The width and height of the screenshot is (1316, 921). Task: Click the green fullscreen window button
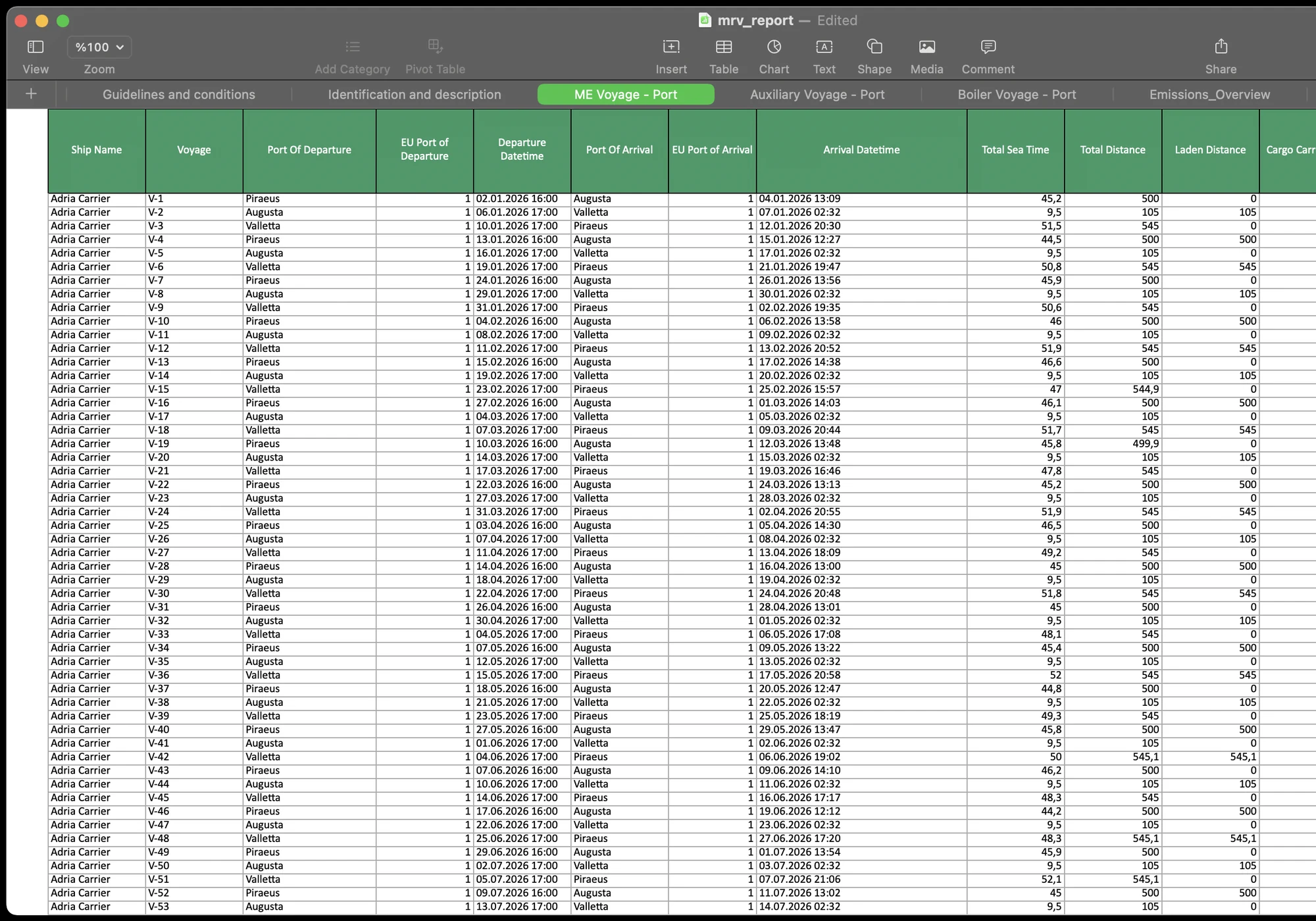63,21
